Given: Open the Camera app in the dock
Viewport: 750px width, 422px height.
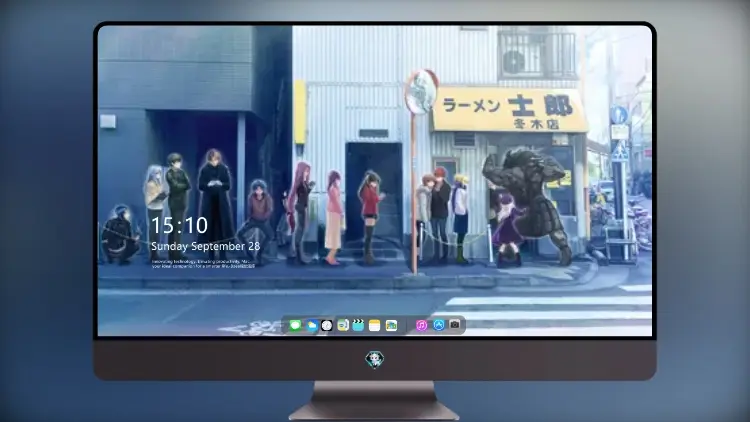Looking at the screenshot, I should pos(454,325).
